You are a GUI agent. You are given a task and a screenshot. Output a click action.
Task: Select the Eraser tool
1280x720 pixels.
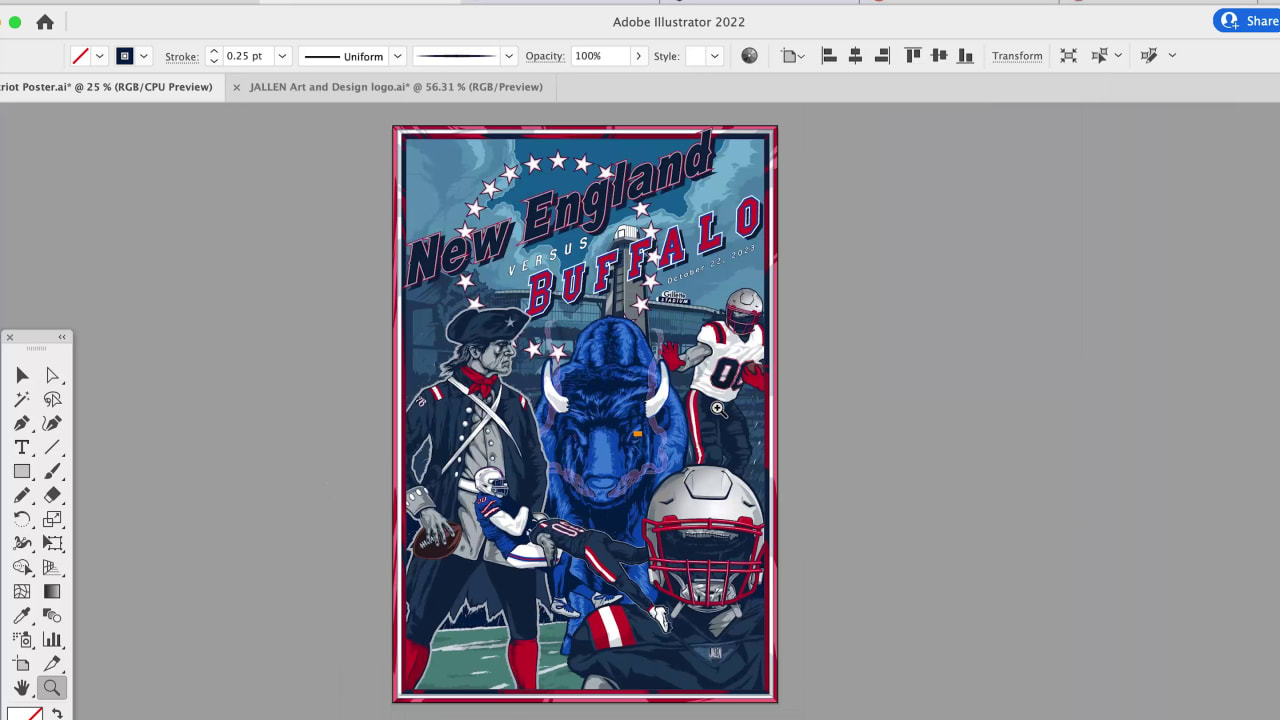[x=53, y=495]
